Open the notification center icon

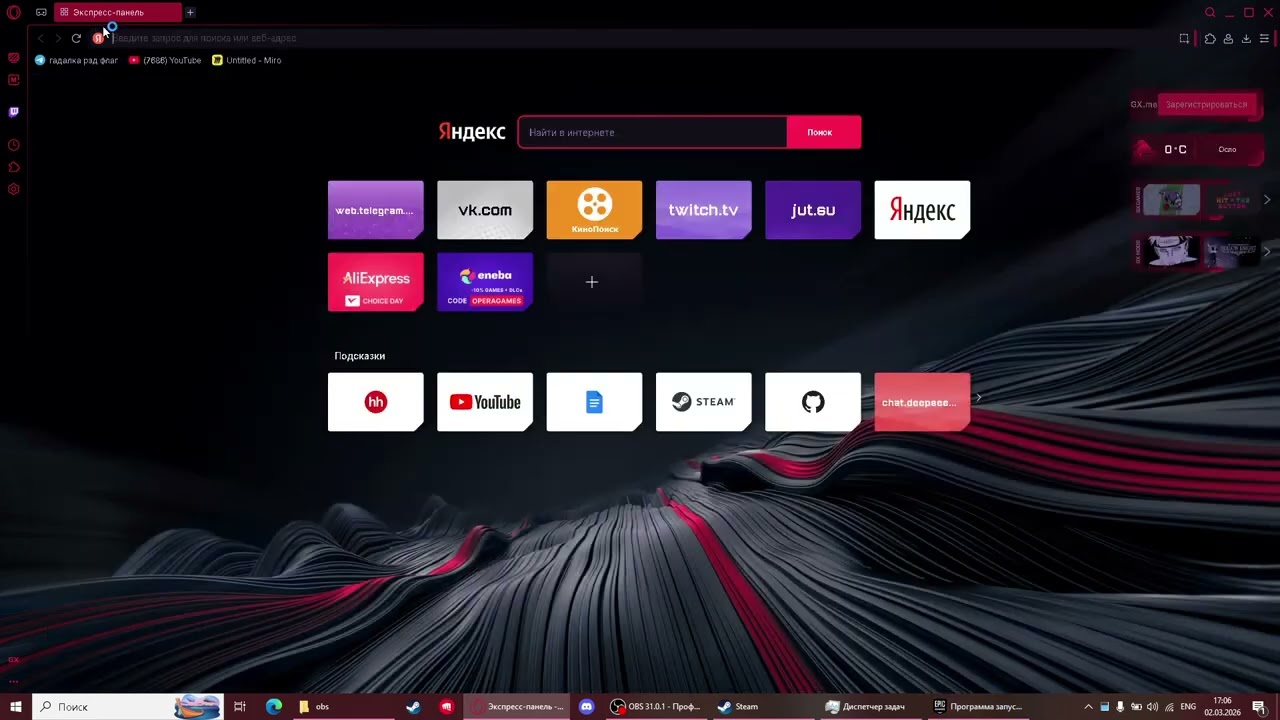pos(1259,707)
